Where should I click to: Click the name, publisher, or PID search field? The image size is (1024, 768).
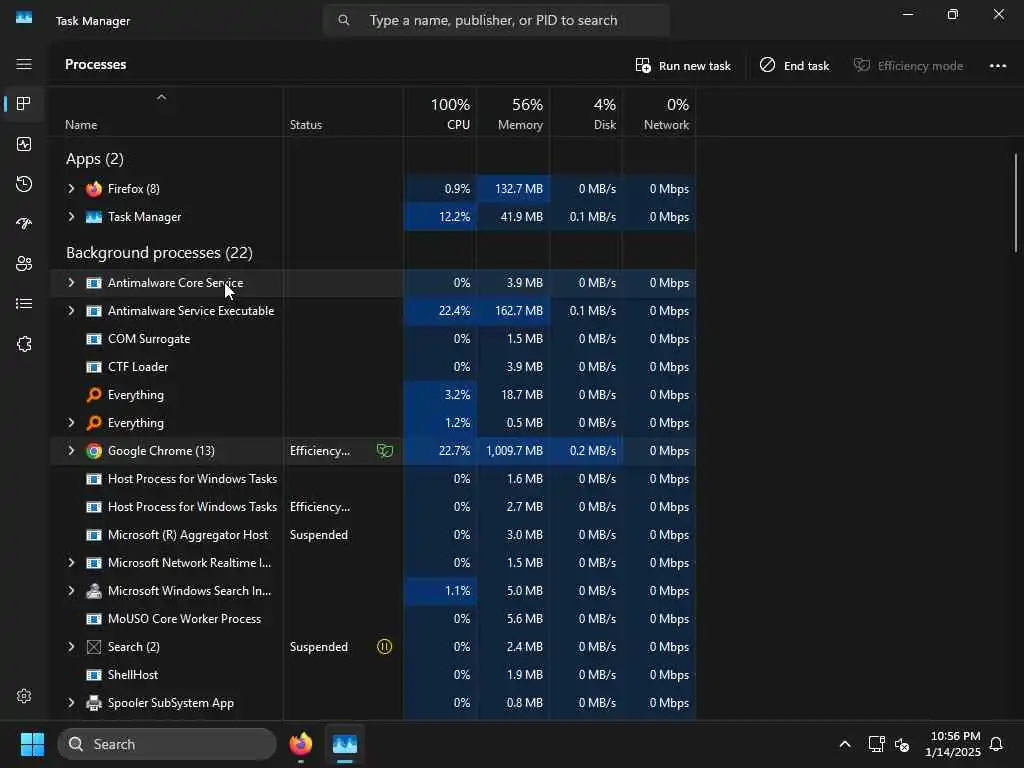496,20
